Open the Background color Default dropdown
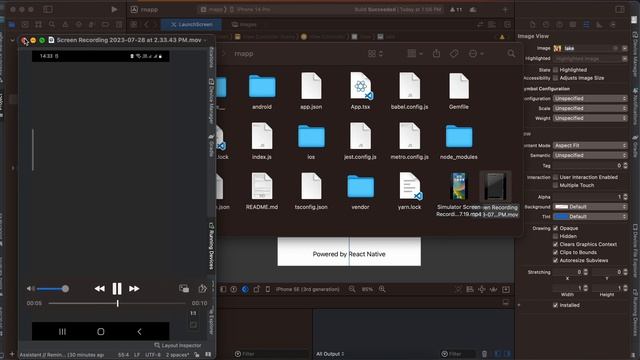The width and height of the screenshot is (640, 360). point(590,207)
